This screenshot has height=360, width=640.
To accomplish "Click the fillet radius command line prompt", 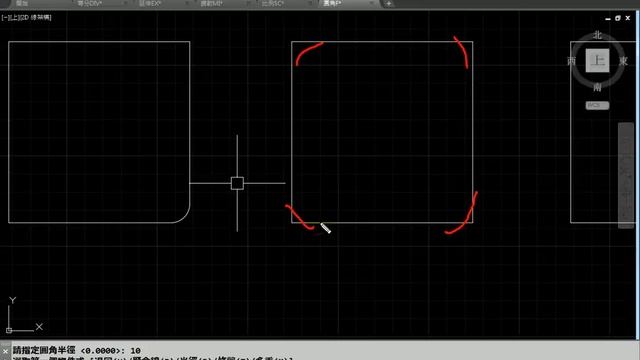I will (77, 350).
